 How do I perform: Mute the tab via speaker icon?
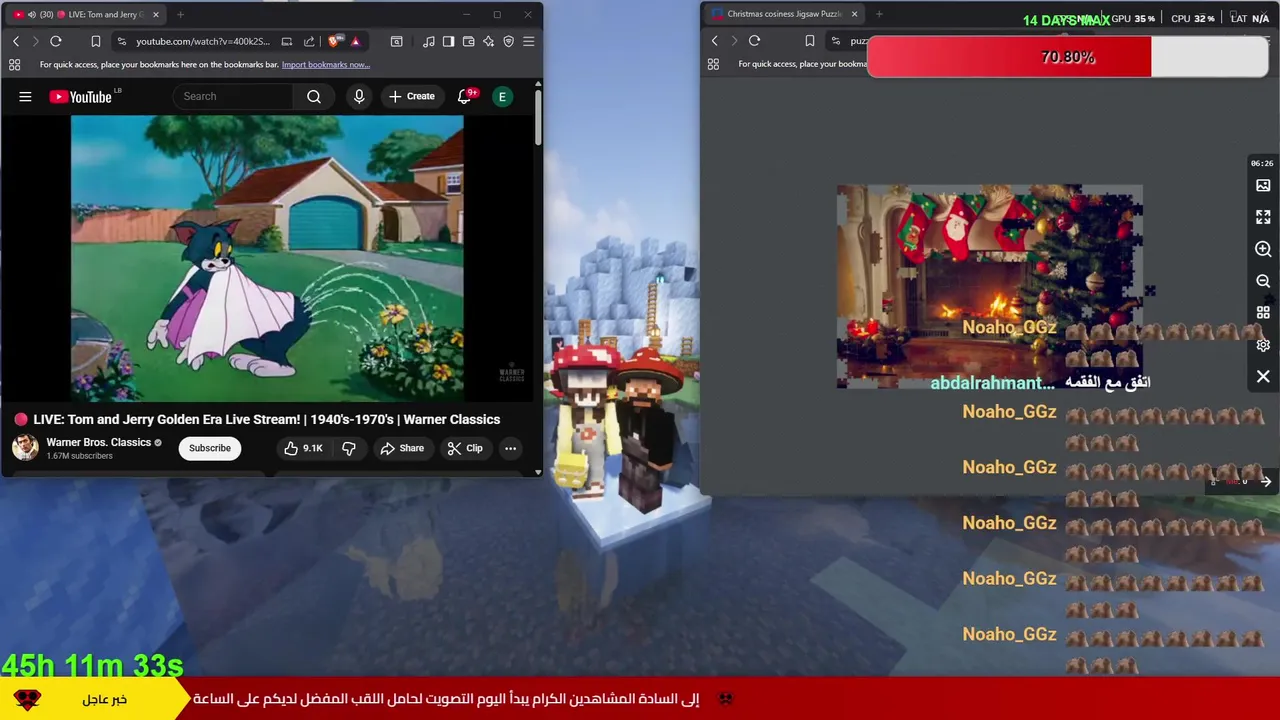pos(32,15)
